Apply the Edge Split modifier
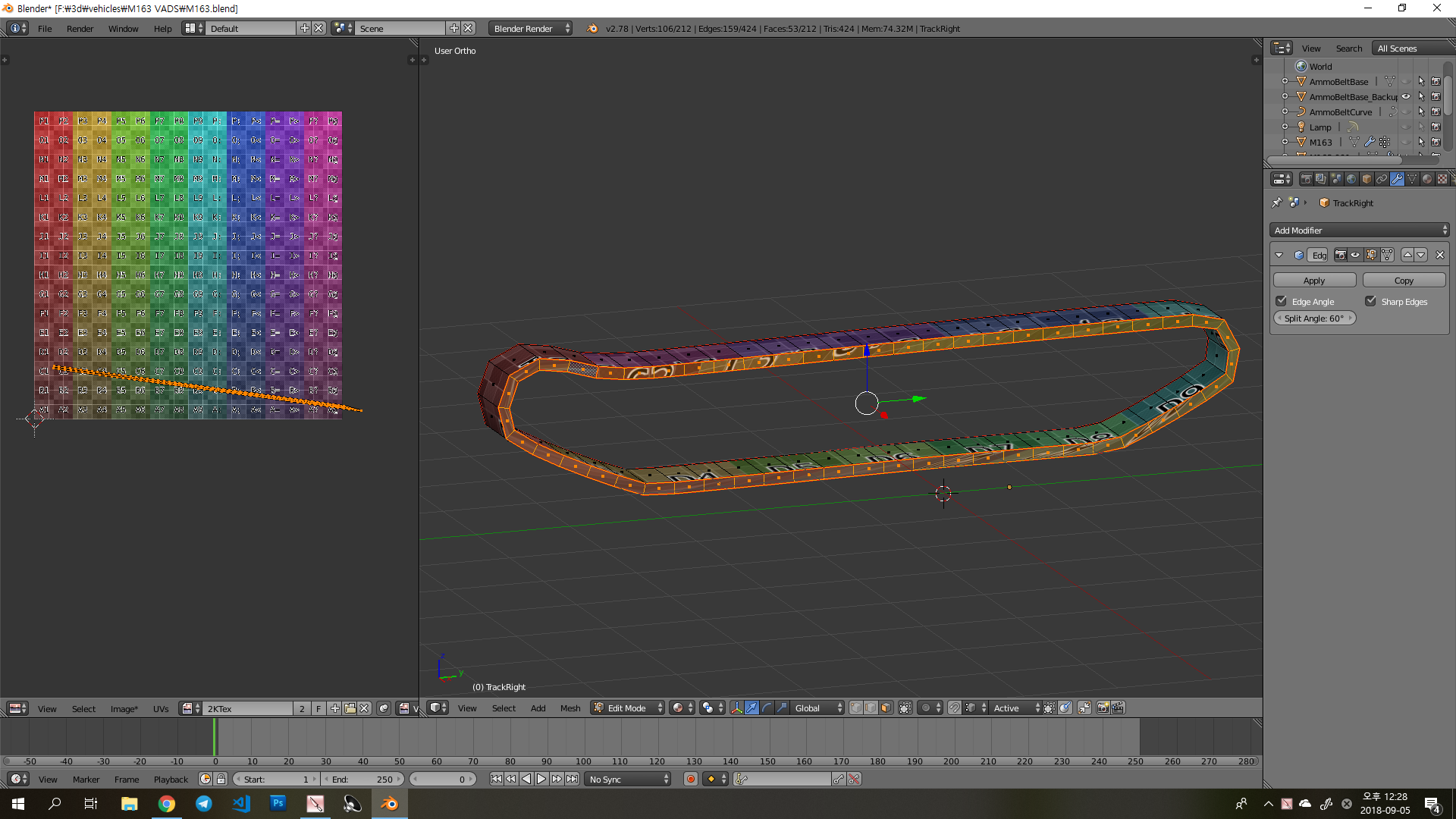 tap(1314, 280)
